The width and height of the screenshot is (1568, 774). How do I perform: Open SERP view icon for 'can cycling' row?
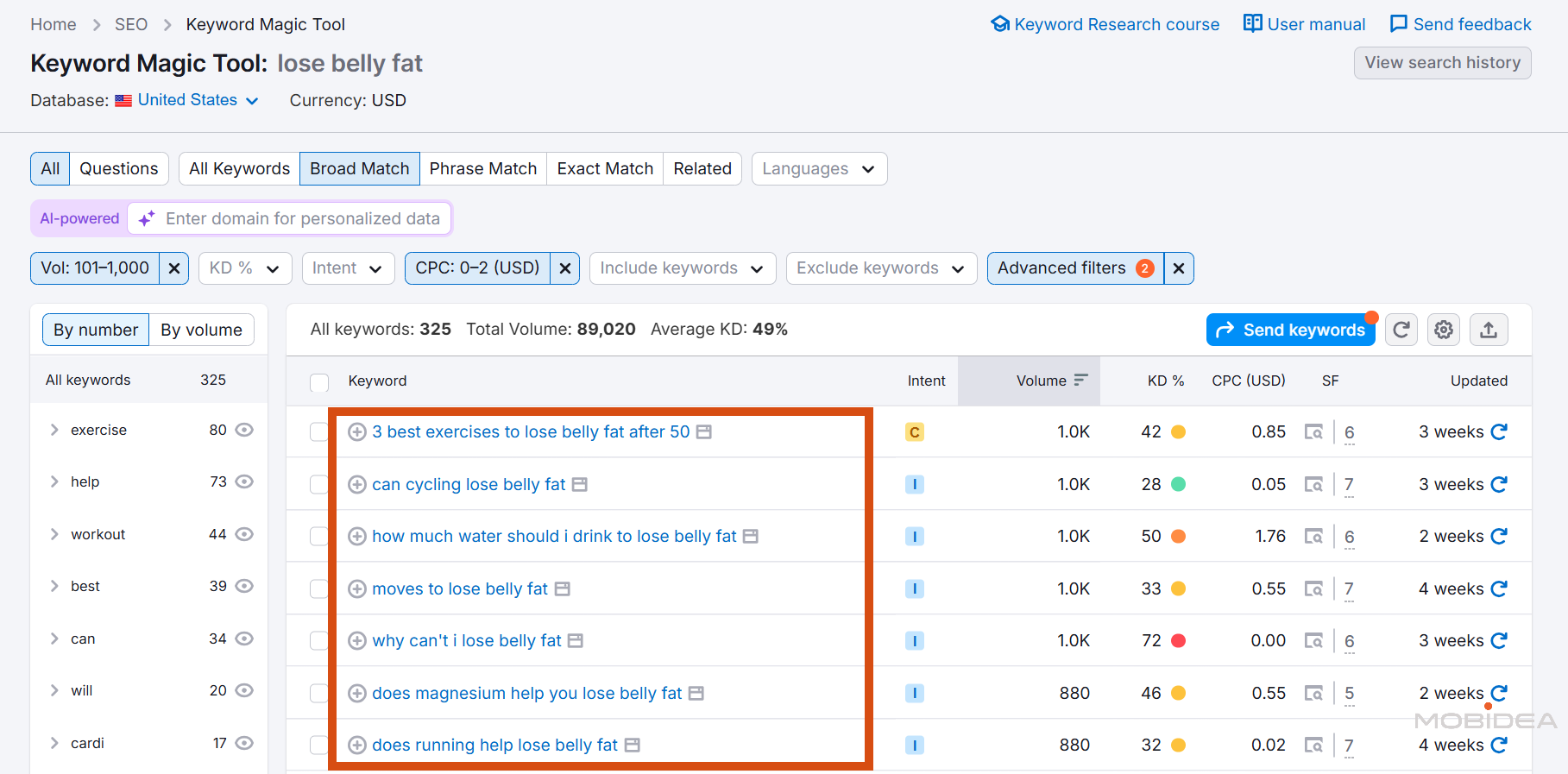(1313, 484)
